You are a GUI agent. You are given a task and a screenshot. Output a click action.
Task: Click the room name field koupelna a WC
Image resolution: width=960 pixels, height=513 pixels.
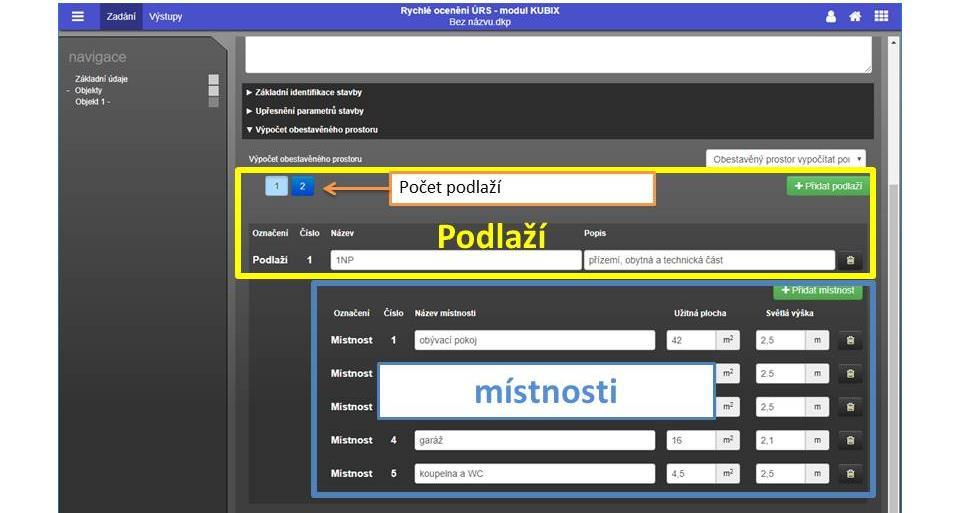(x=534, y=473)
